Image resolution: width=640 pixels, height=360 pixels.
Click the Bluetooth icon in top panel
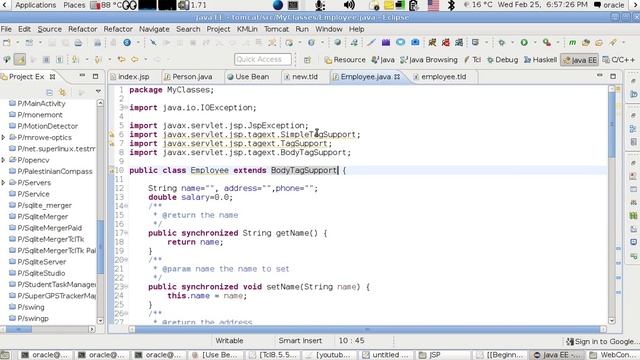(x=451, y=5)
